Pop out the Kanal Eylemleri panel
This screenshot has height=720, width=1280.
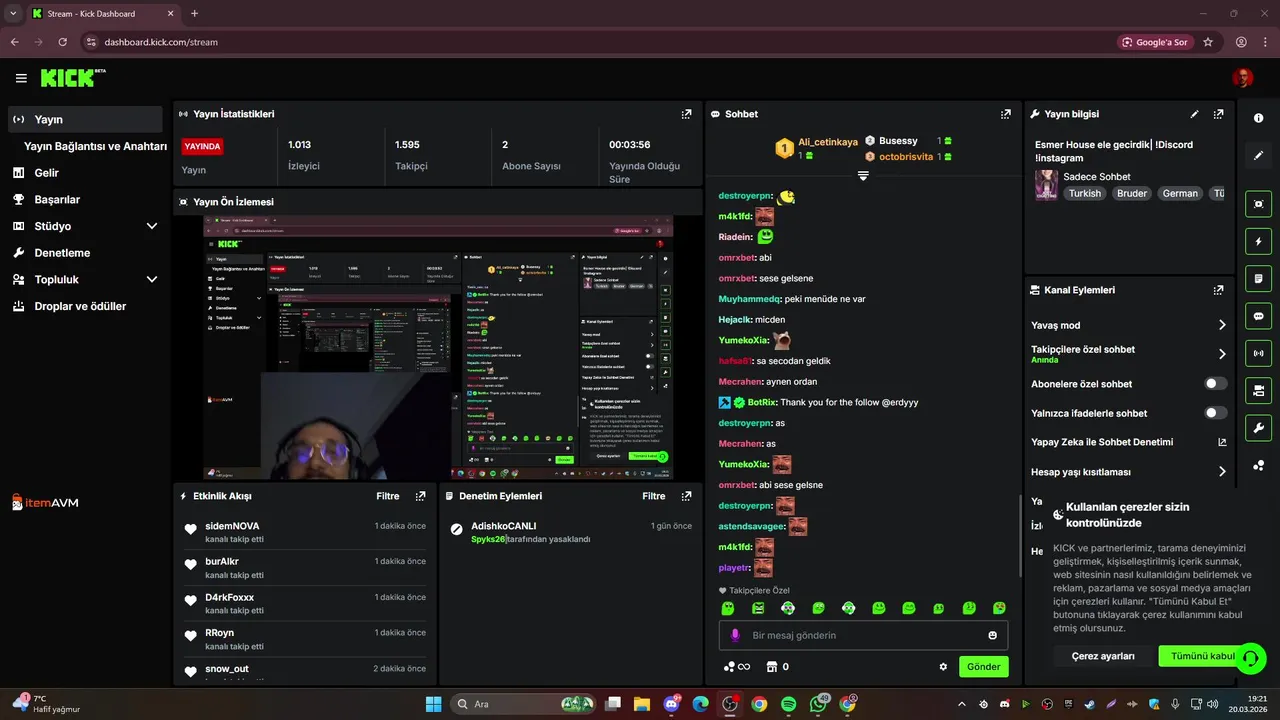tap(1218, 290)
